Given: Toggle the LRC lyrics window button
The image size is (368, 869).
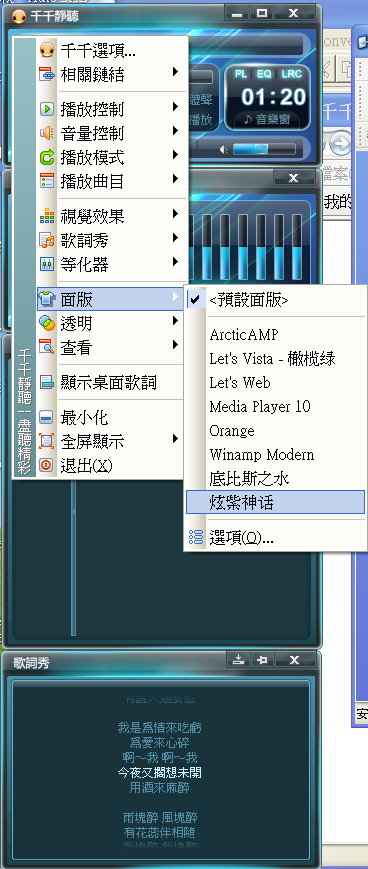Looking at the screenshot, I should tap(291, 74).
